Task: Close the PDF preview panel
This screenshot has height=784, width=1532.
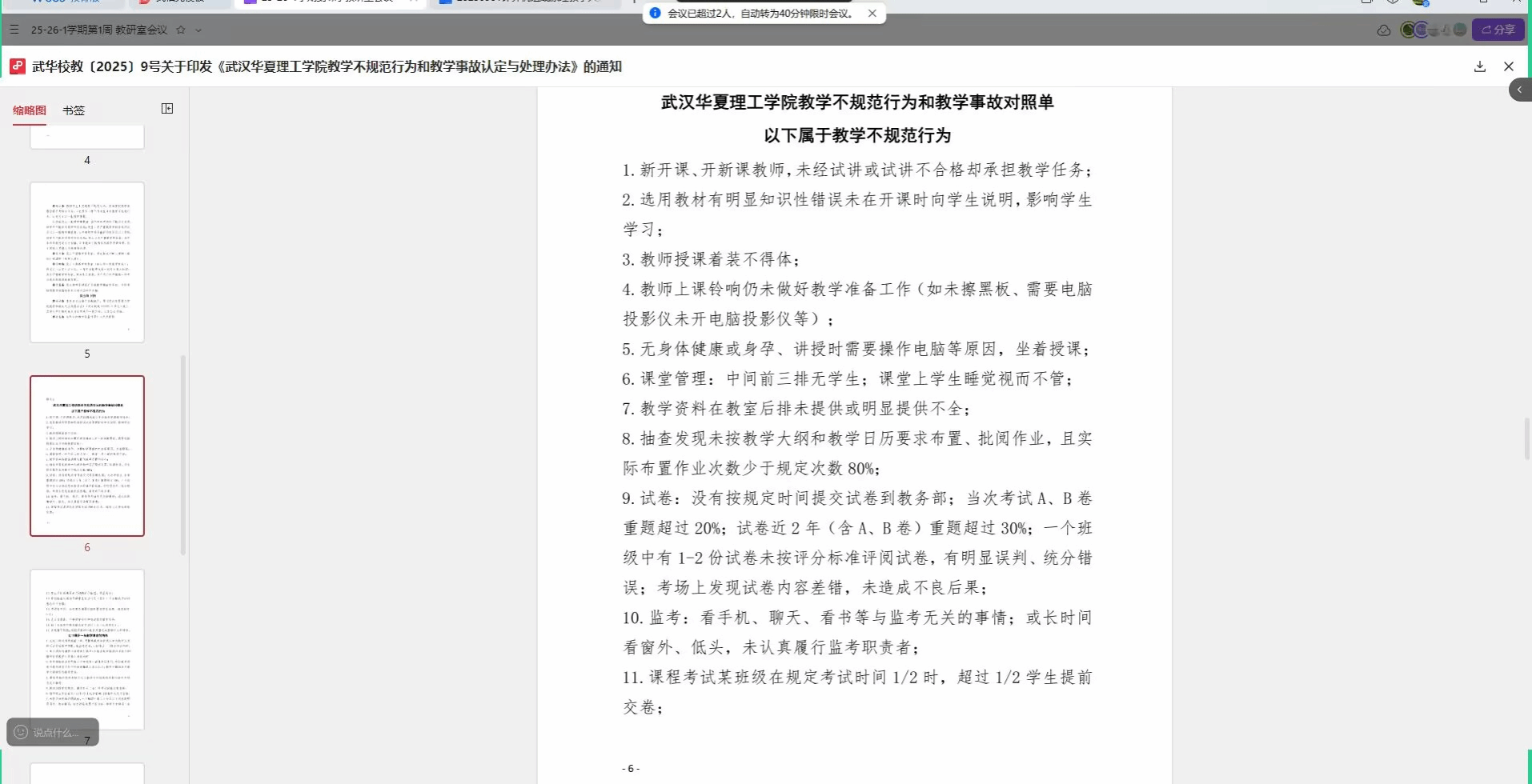Action: (1508, 66)
